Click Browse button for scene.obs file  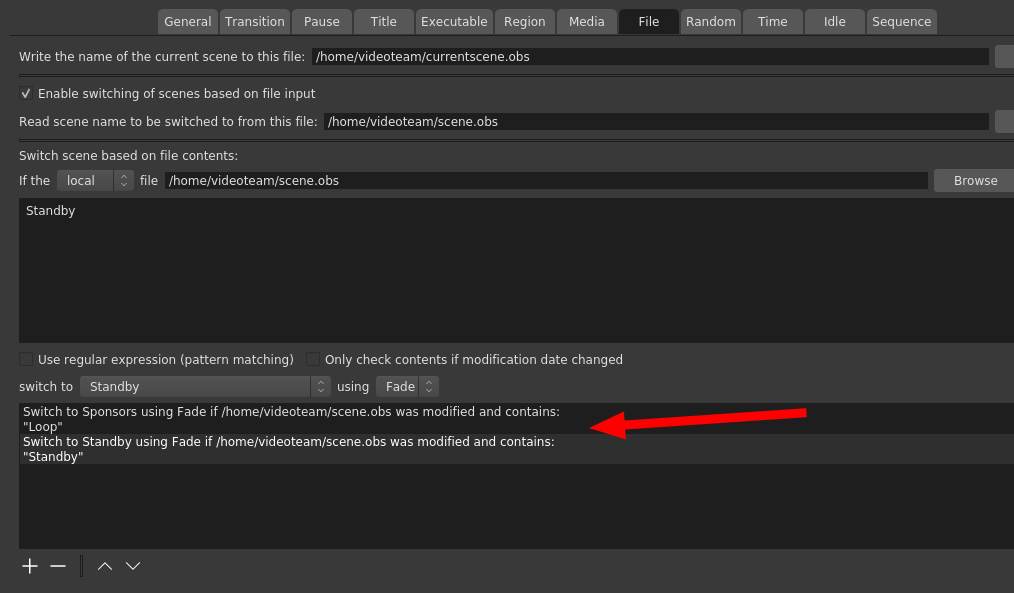[x=975, y=181]
